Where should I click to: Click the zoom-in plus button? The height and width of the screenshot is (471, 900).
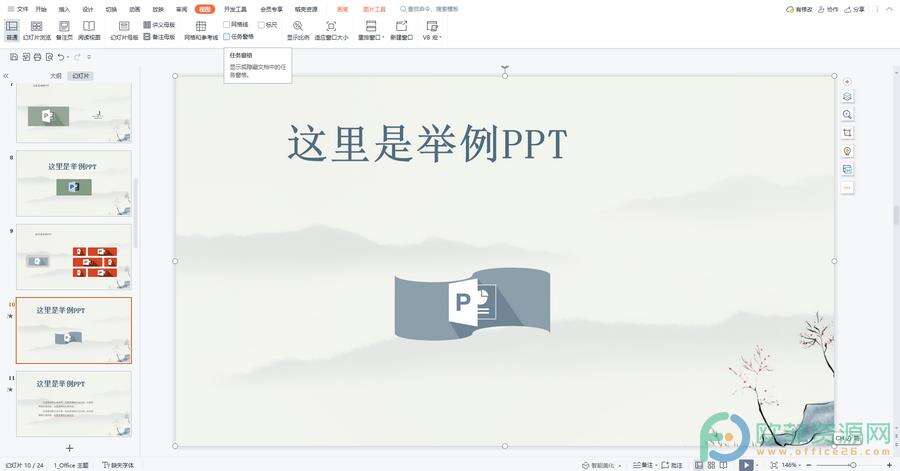click(889, 465)
